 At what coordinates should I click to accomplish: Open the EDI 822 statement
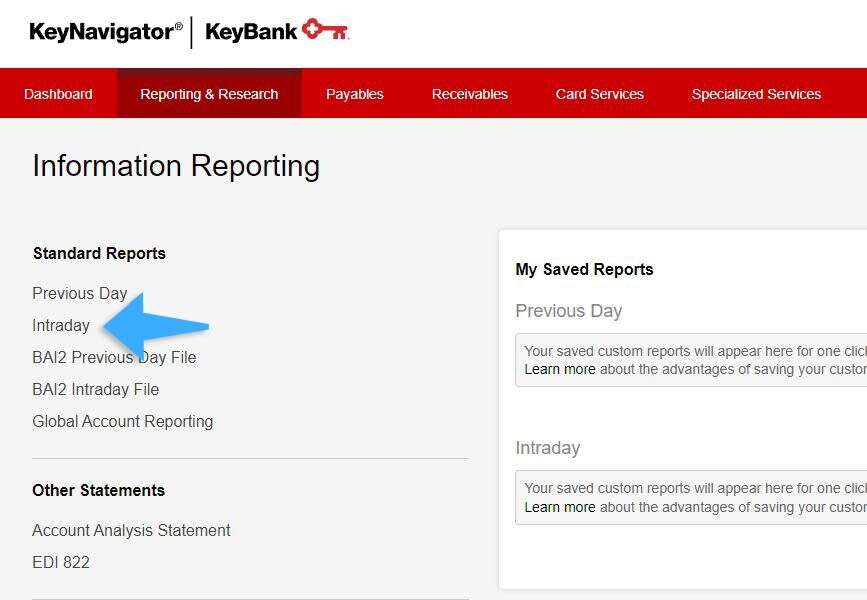[61, 562]
